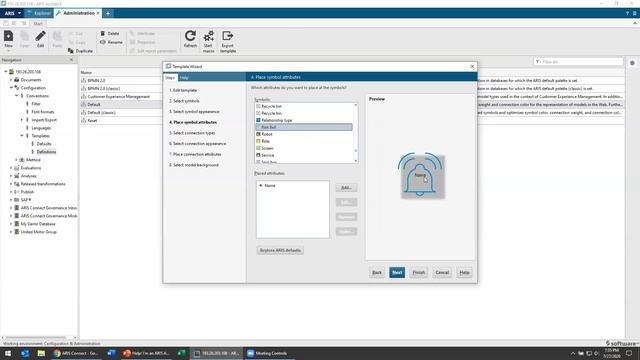
Task: Select My Demo Database tree item
Action: click(38, 224)
